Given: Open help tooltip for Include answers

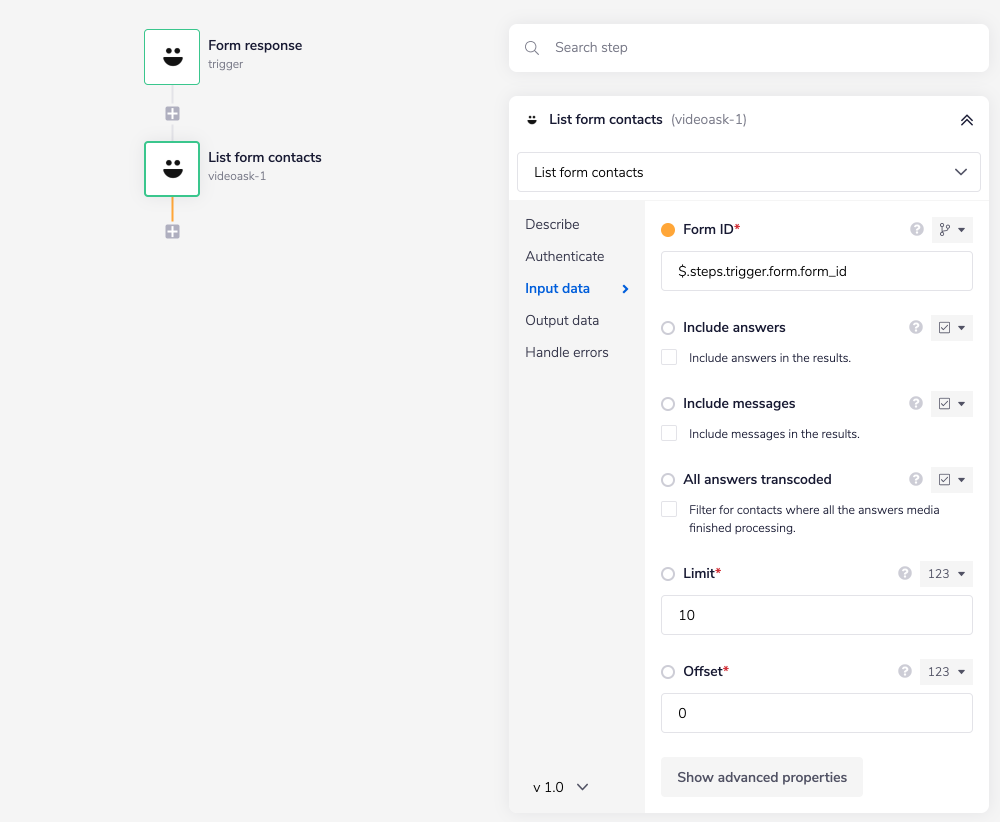Looking at the screenshot, I should 915,327.
